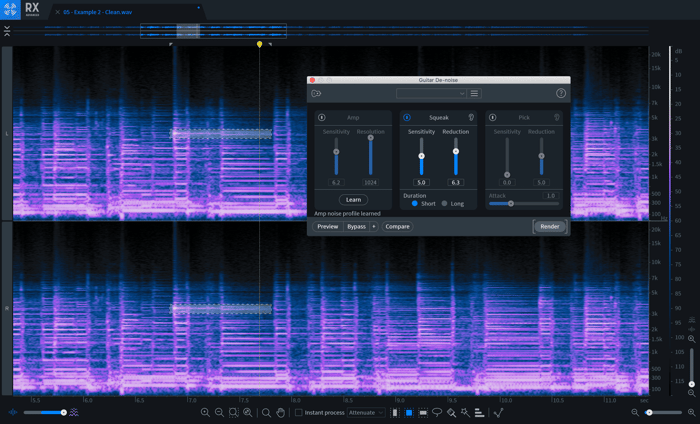The height and width of the screenshot is (424, 700).
Task: Click the plus button next to Bypass
Action: [374, 227]
